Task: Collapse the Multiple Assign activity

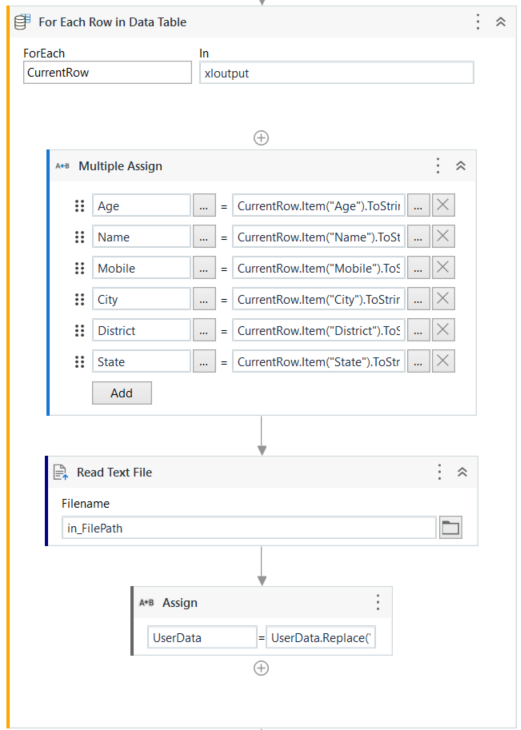Action: point(461,166)
